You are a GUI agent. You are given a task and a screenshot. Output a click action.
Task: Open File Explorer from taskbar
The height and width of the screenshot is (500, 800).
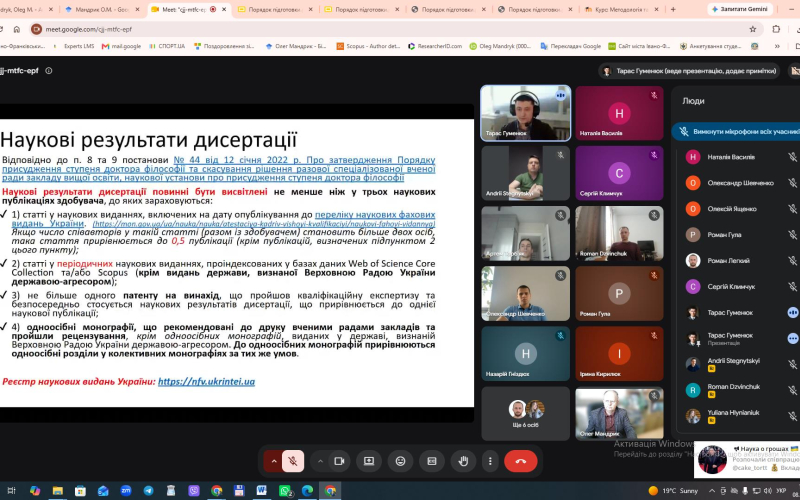tap(58, 491)
